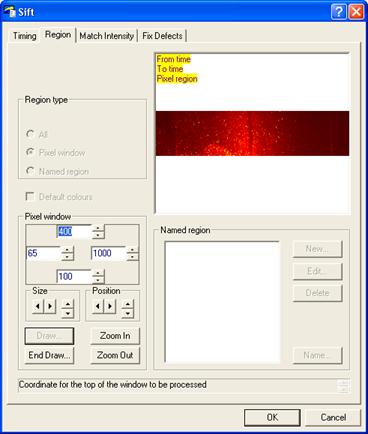Click the top coordinate field showing 400

point(74,231)
